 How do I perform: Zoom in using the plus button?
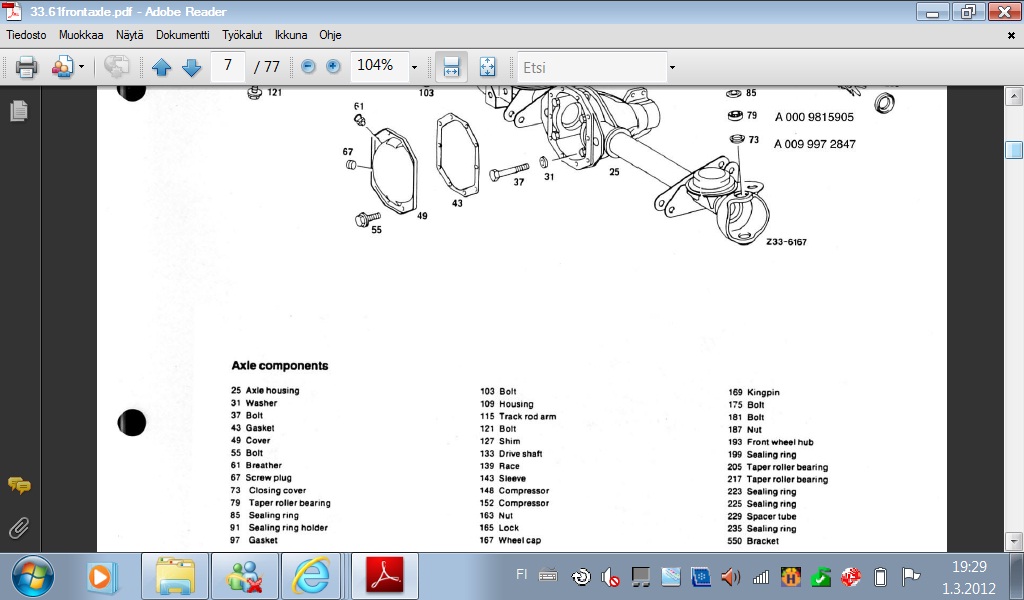click(333, 67)
